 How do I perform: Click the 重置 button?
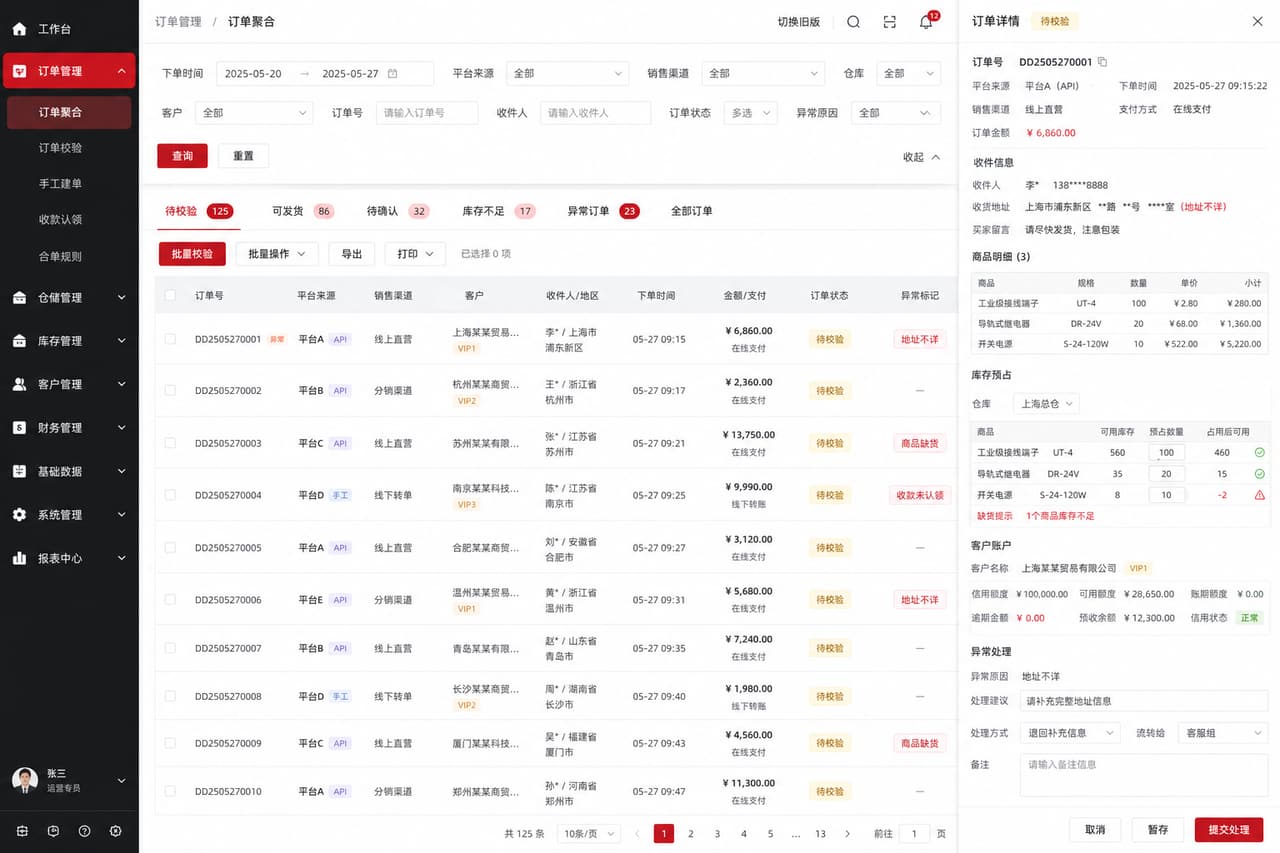point(243,156)
